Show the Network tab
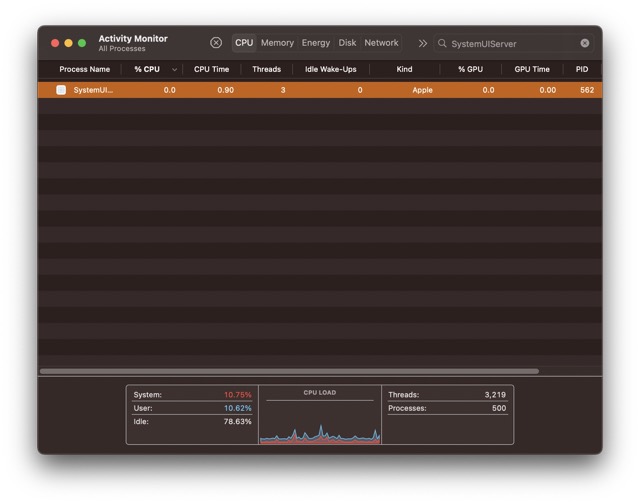 click(x=381, y=43)
